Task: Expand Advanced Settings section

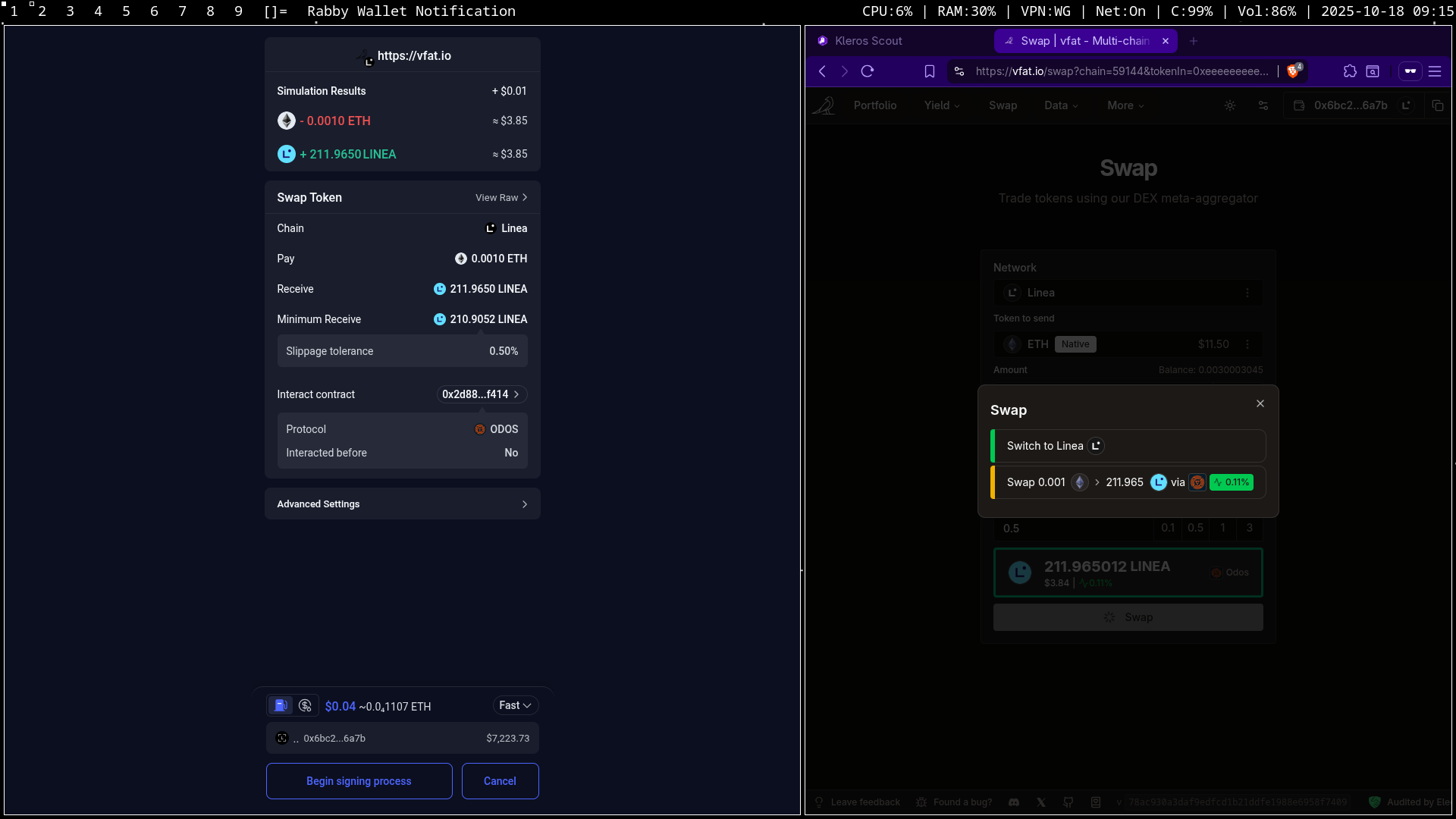Action: pyautogui.click(x=402, y=504)
